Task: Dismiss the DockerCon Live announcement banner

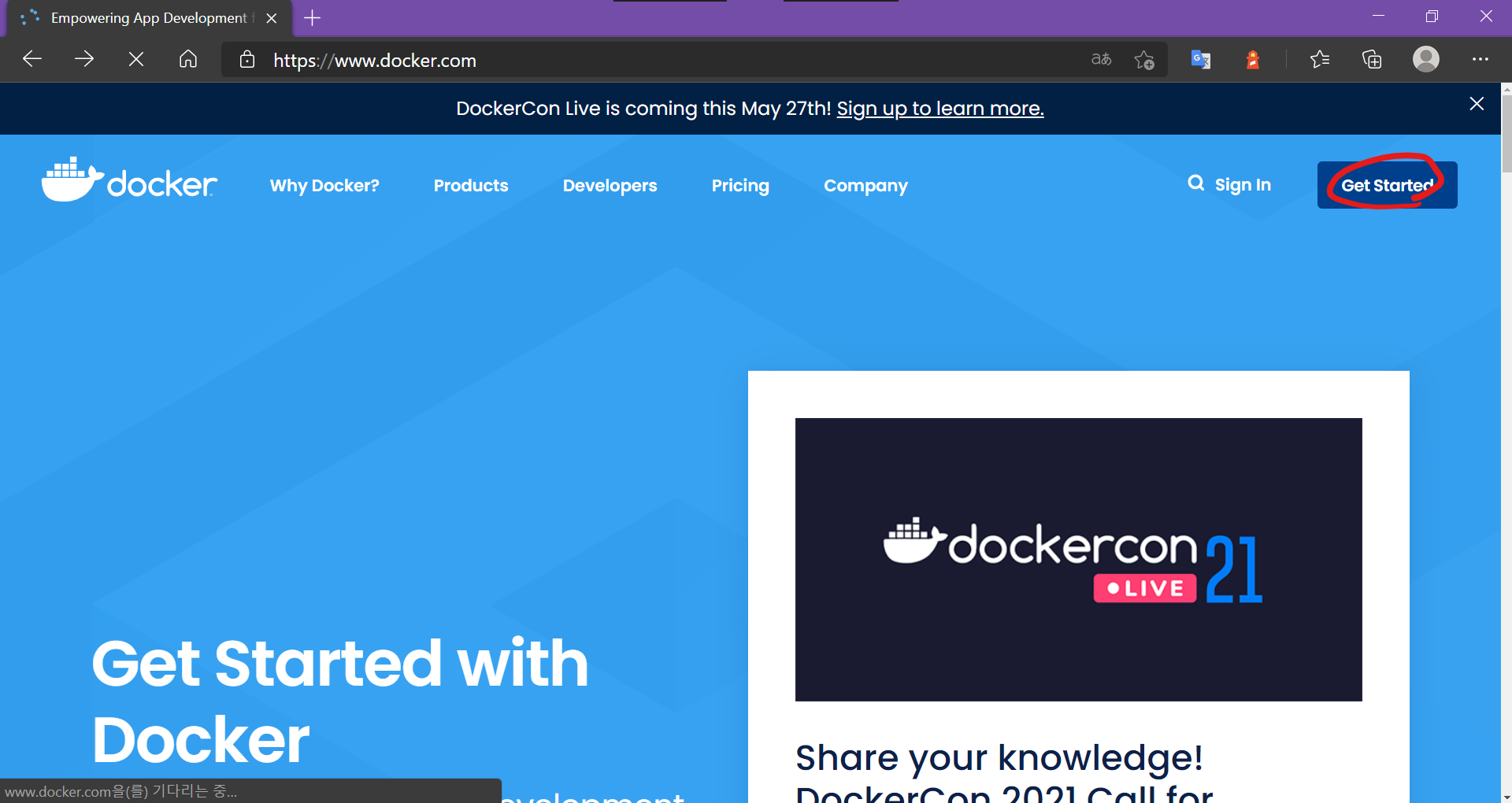Action: (x=1477, y=104)
